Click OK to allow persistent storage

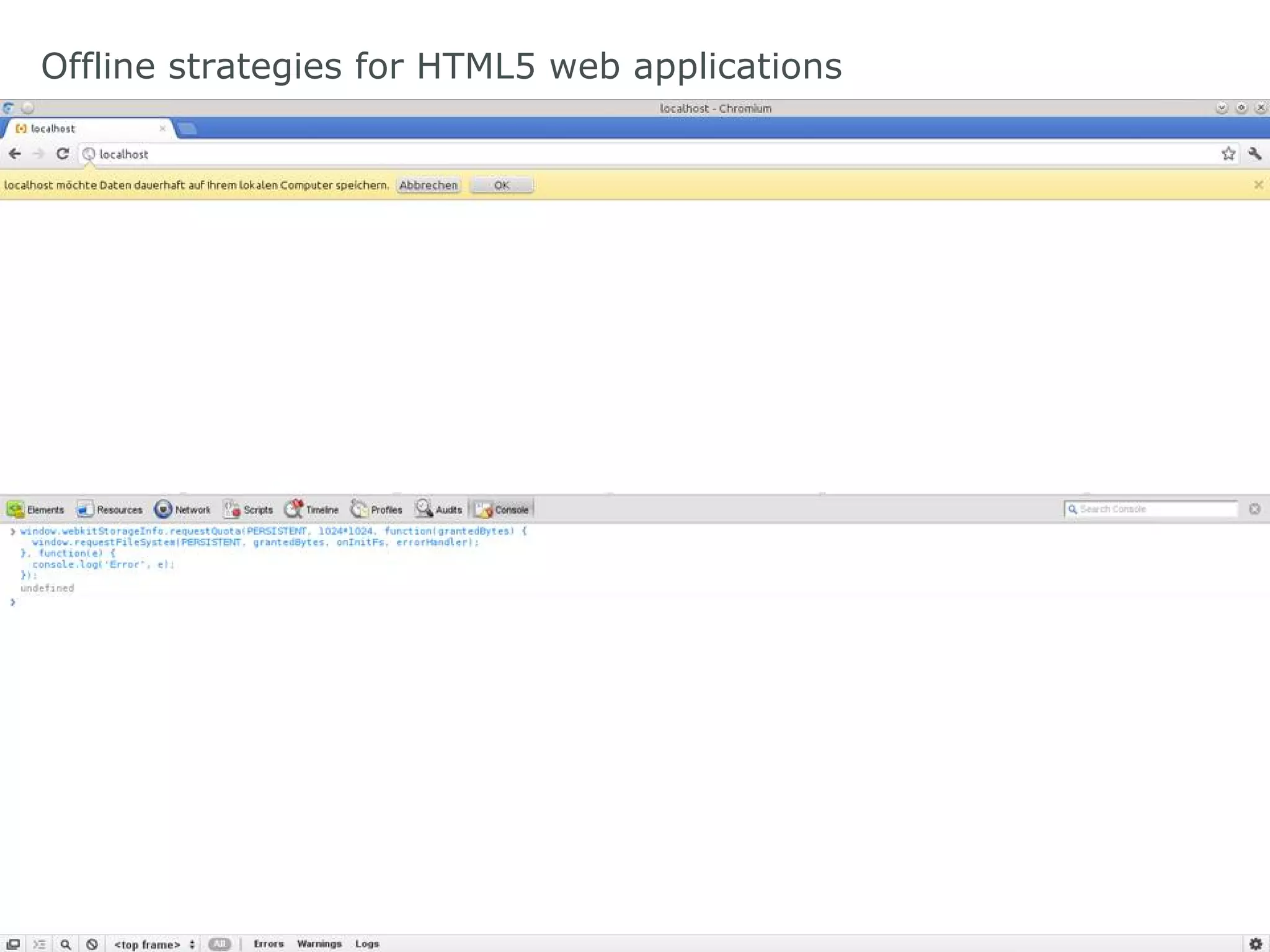click(x=502, y=185)
